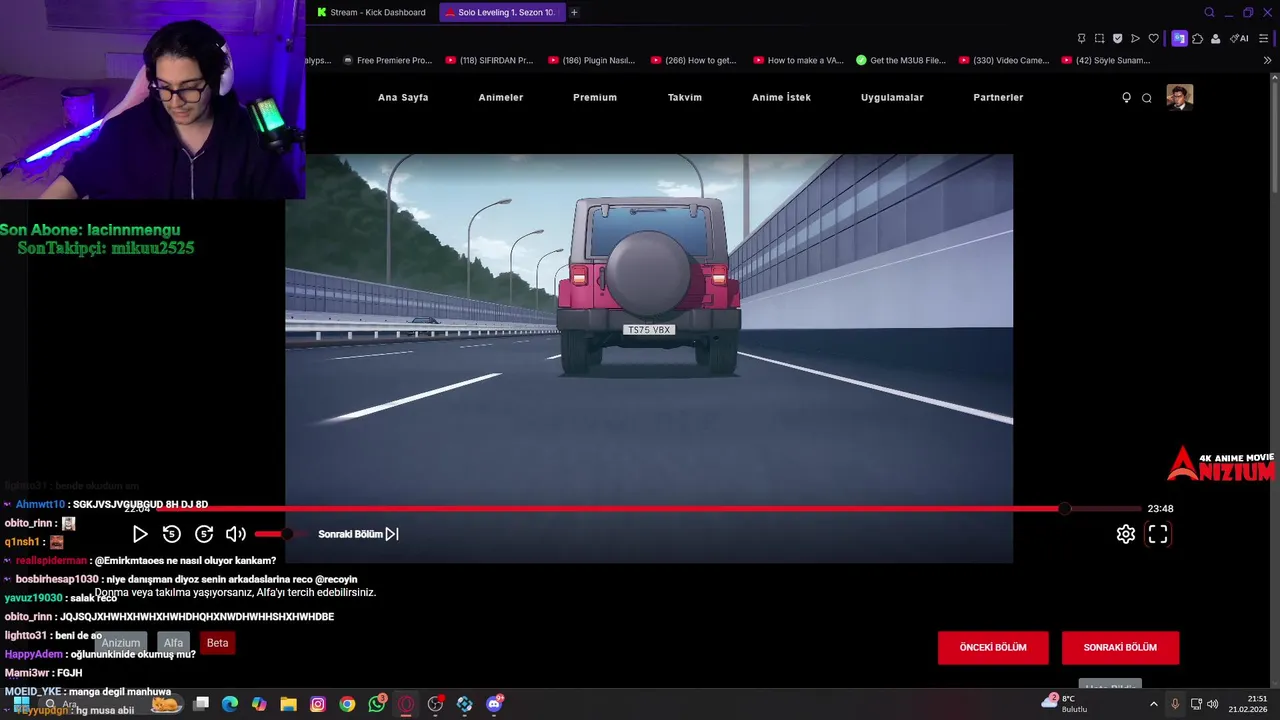Select the Solo Leveling 1. Sezon tab

tap(501, 12)
